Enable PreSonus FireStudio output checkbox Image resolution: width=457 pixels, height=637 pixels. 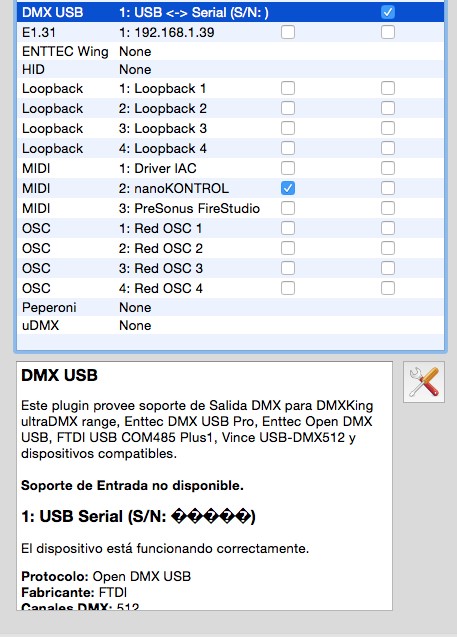(x=388, y=208)
